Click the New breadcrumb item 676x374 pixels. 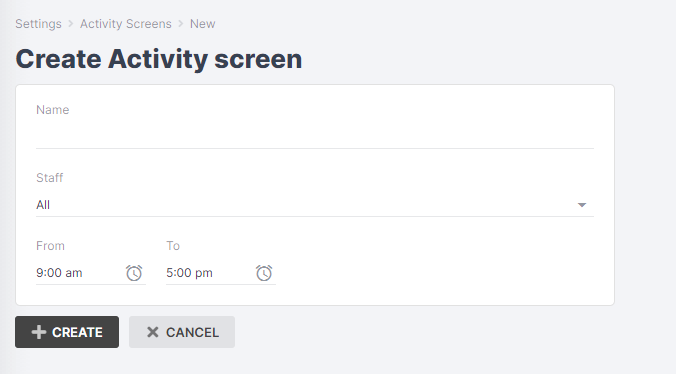[x=203, y=24]
